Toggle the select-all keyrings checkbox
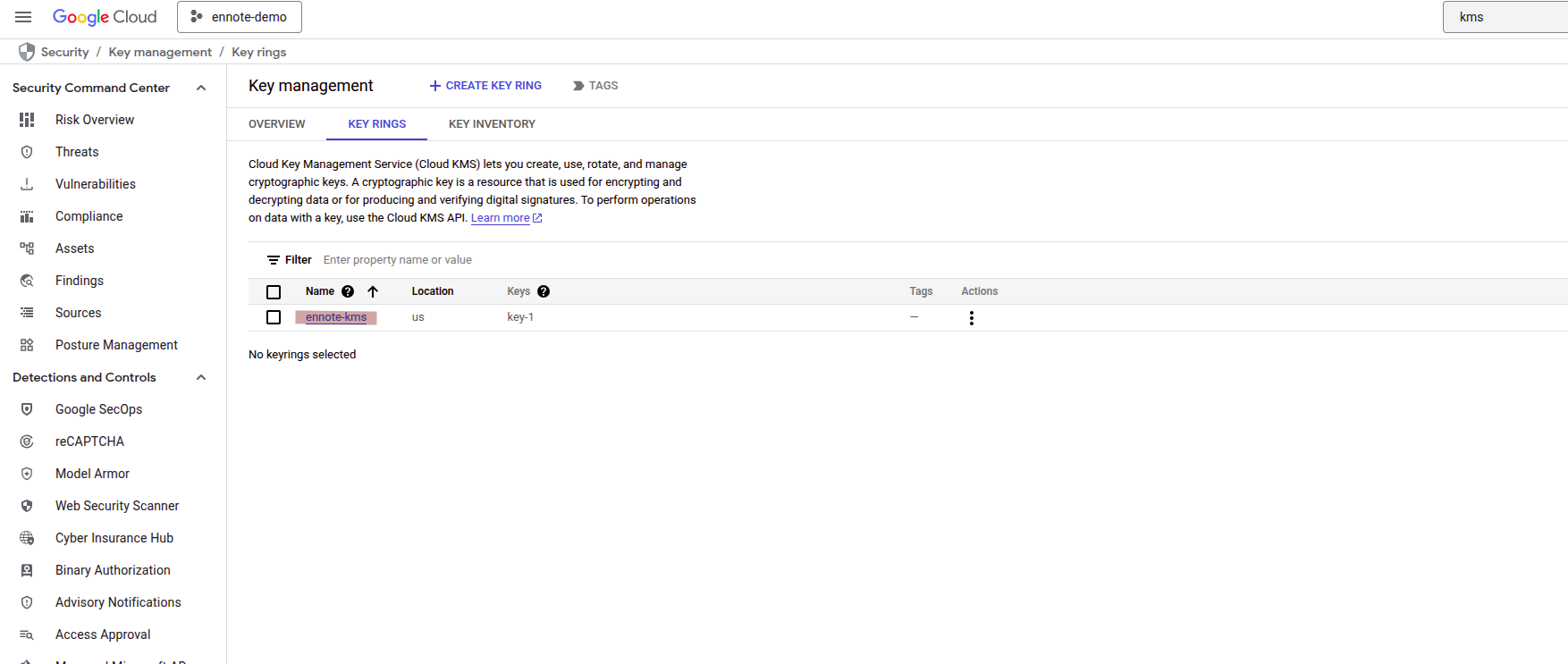The height and width of the screenshot is (664, 1568). [x=274, y=292]
